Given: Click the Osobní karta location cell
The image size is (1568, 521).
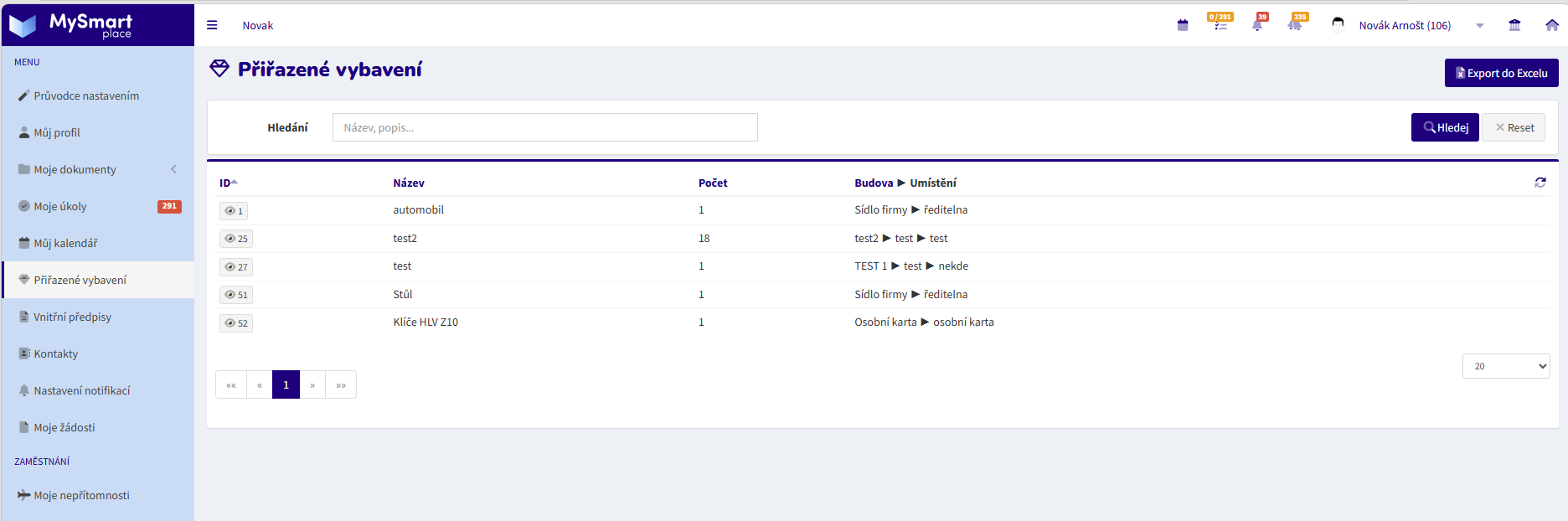Looking at the screenshot, I should (924, 322).
